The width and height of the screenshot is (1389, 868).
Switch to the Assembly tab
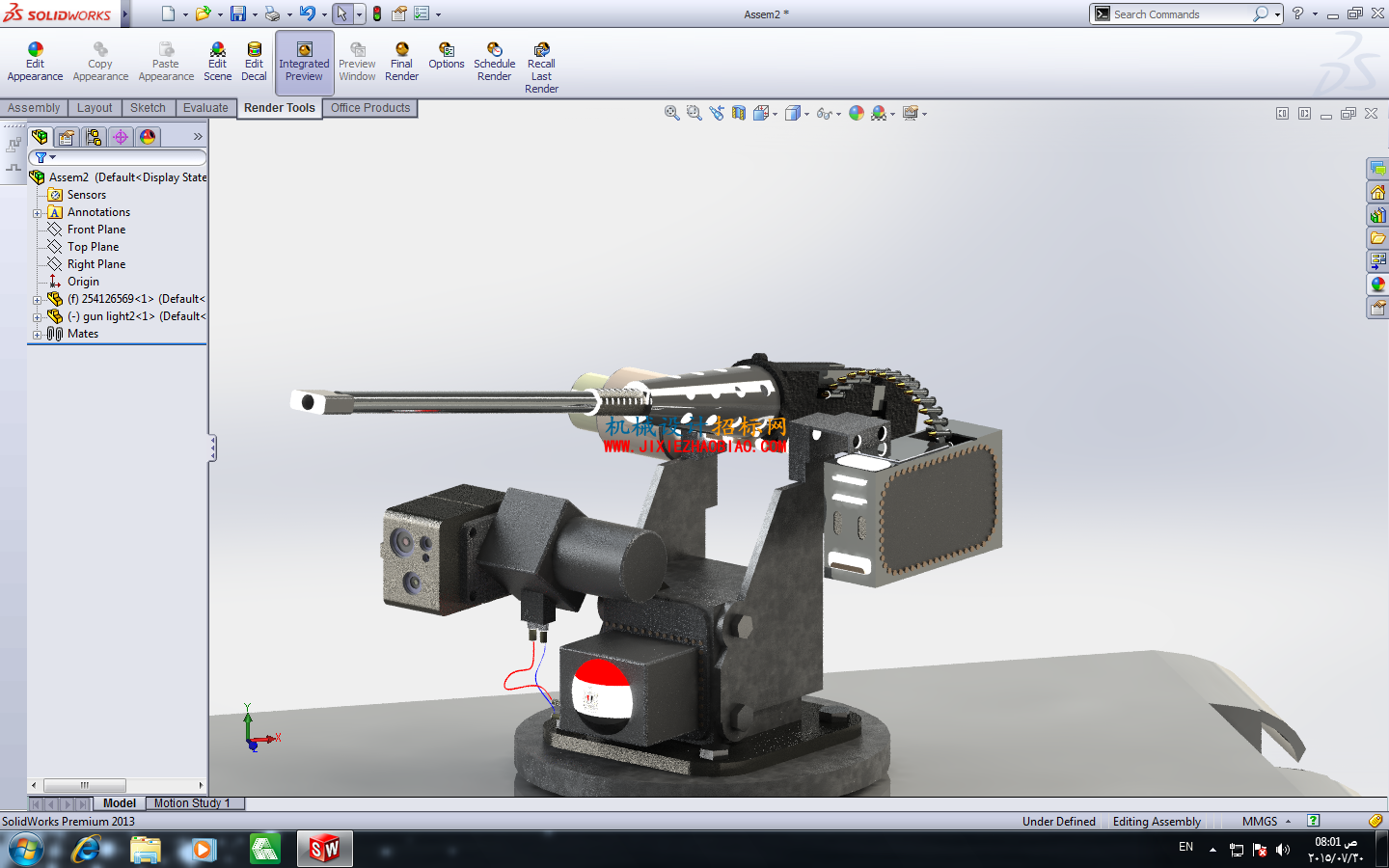pyautogui.click(x=34, y=108)
